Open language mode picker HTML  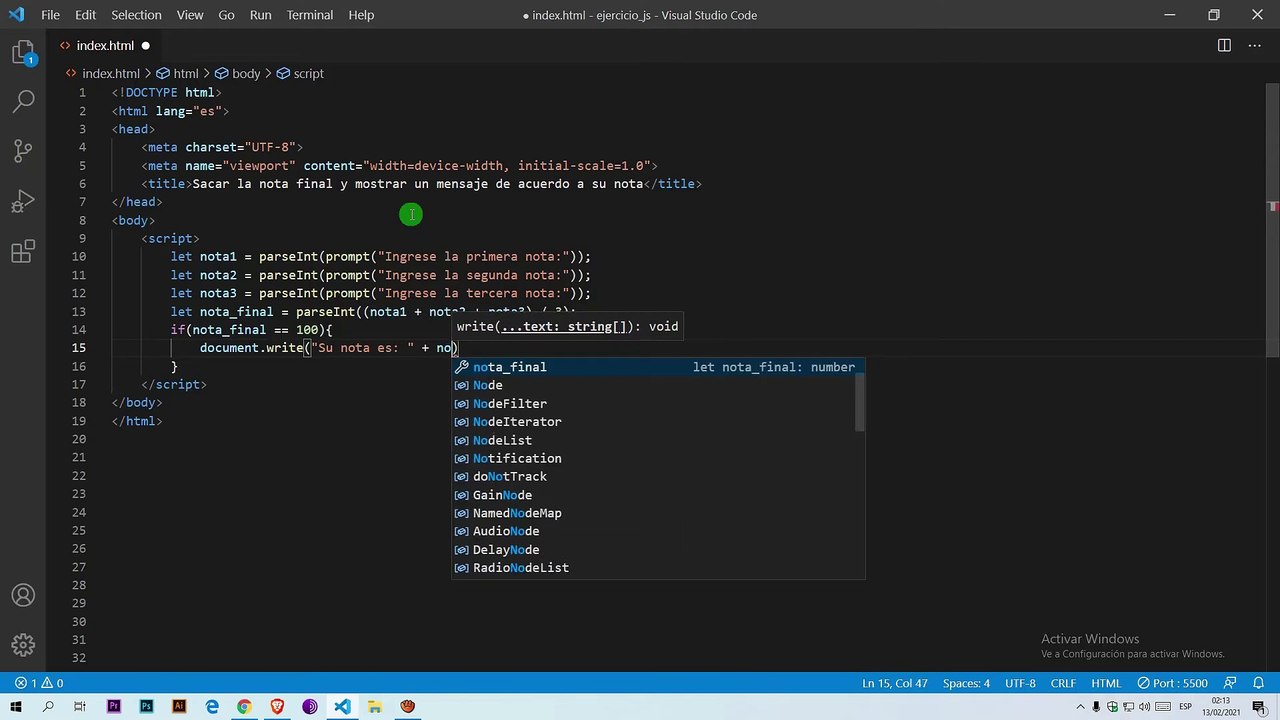click(x=1106, y=683)
